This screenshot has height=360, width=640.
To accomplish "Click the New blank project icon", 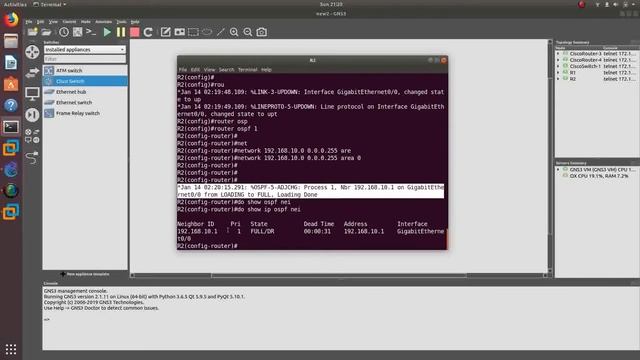I will point(32,32).
